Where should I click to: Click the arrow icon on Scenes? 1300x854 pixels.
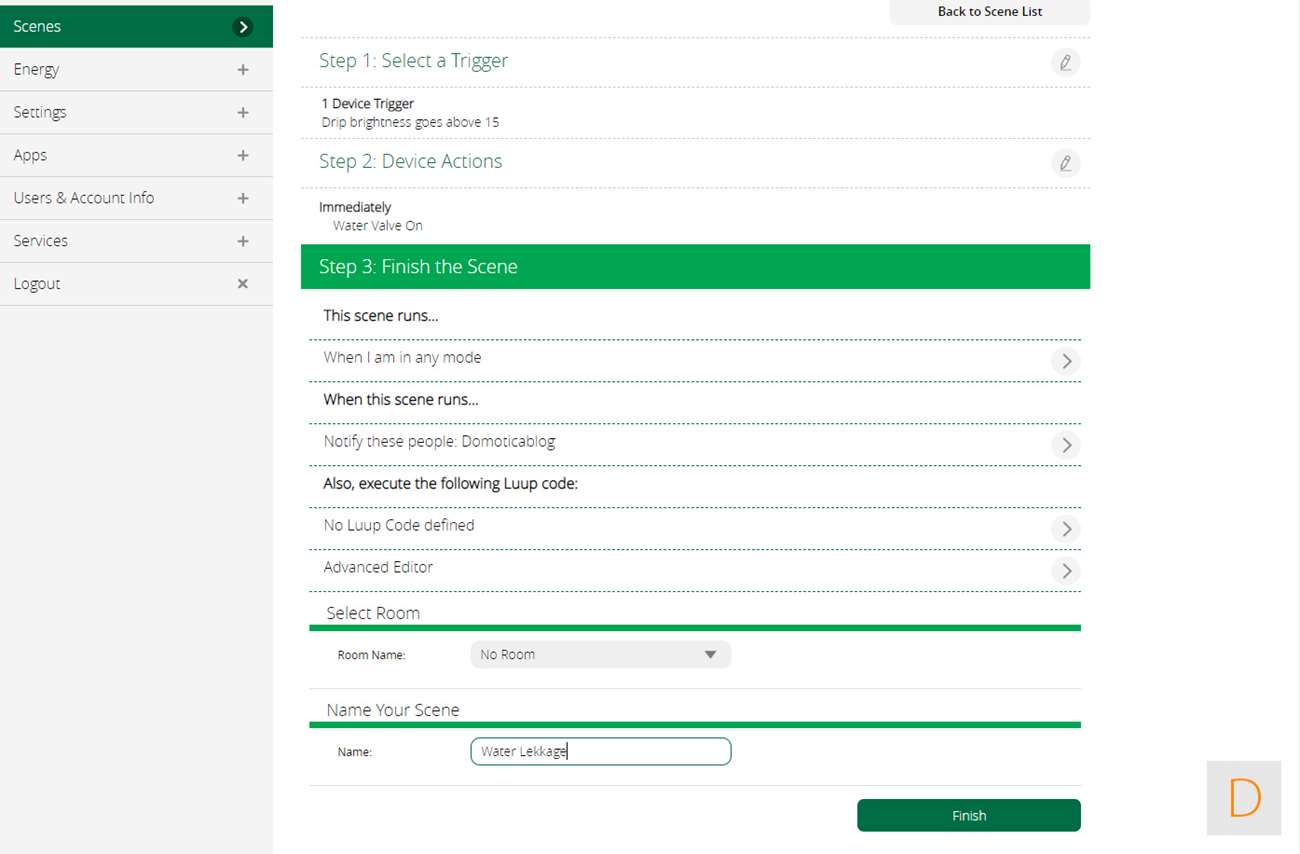(x=242, y=27)
